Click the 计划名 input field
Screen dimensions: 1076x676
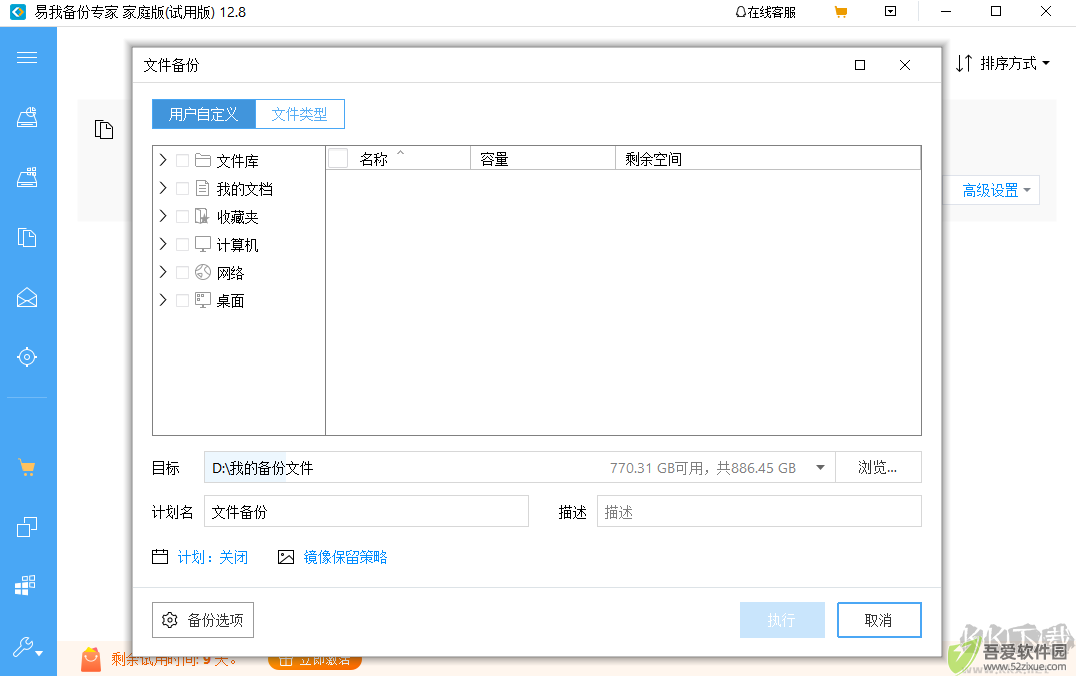tap(366, 511)
